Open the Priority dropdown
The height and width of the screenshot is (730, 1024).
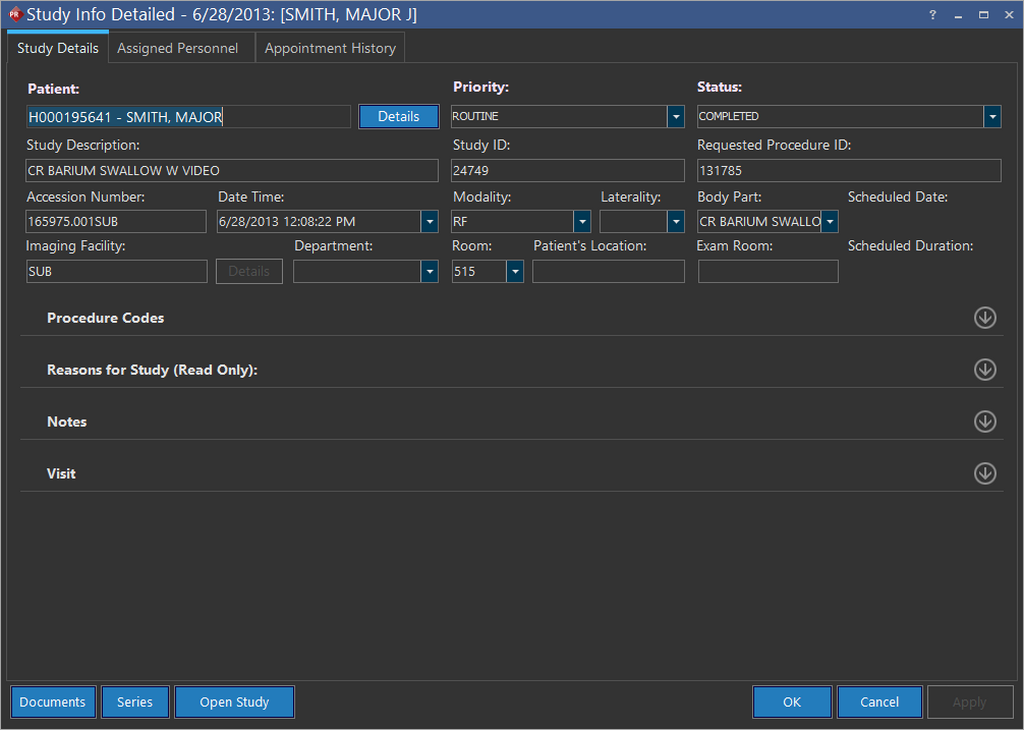675,117
